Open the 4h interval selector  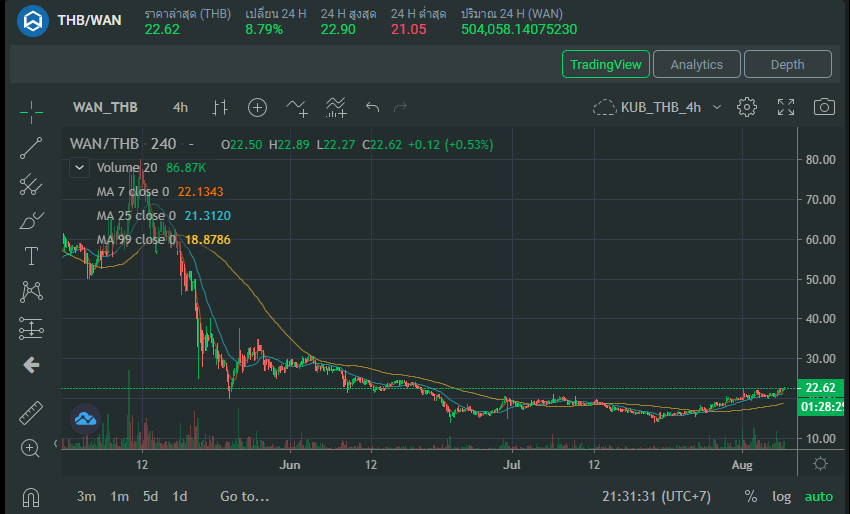(181, 107)
